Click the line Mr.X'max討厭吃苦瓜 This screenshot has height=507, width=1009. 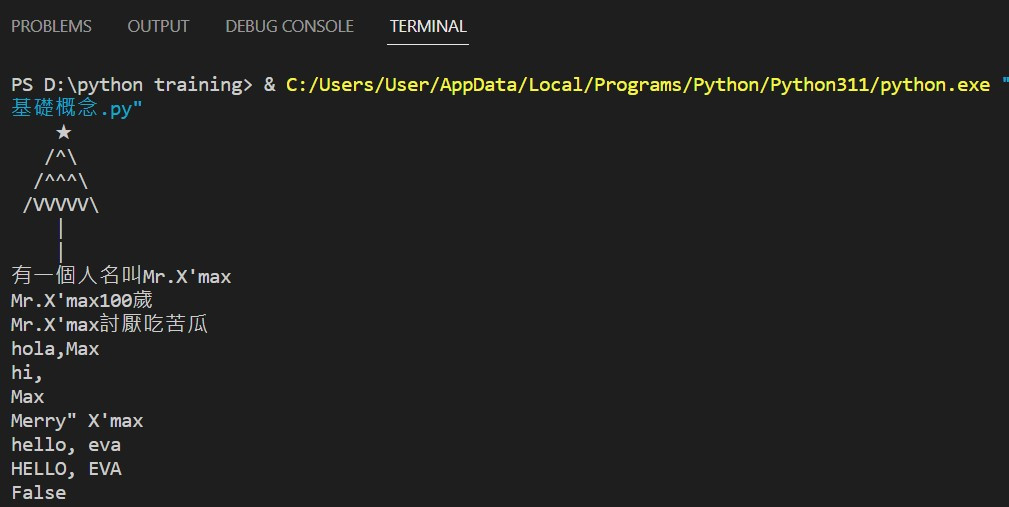pyautogui.click(x=110, y=324)
